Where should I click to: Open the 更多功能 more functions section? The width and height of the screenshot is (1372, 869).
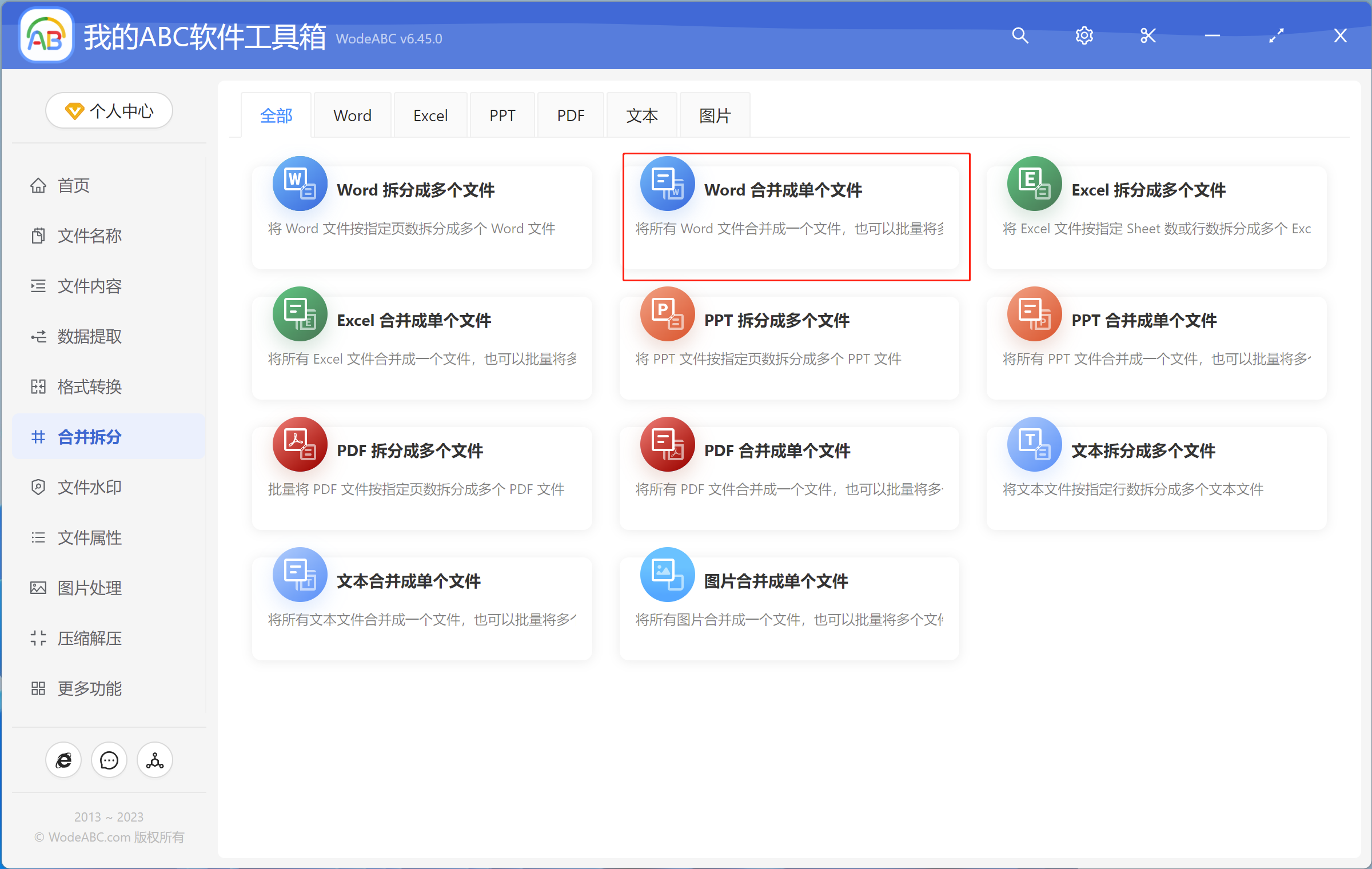89,688
